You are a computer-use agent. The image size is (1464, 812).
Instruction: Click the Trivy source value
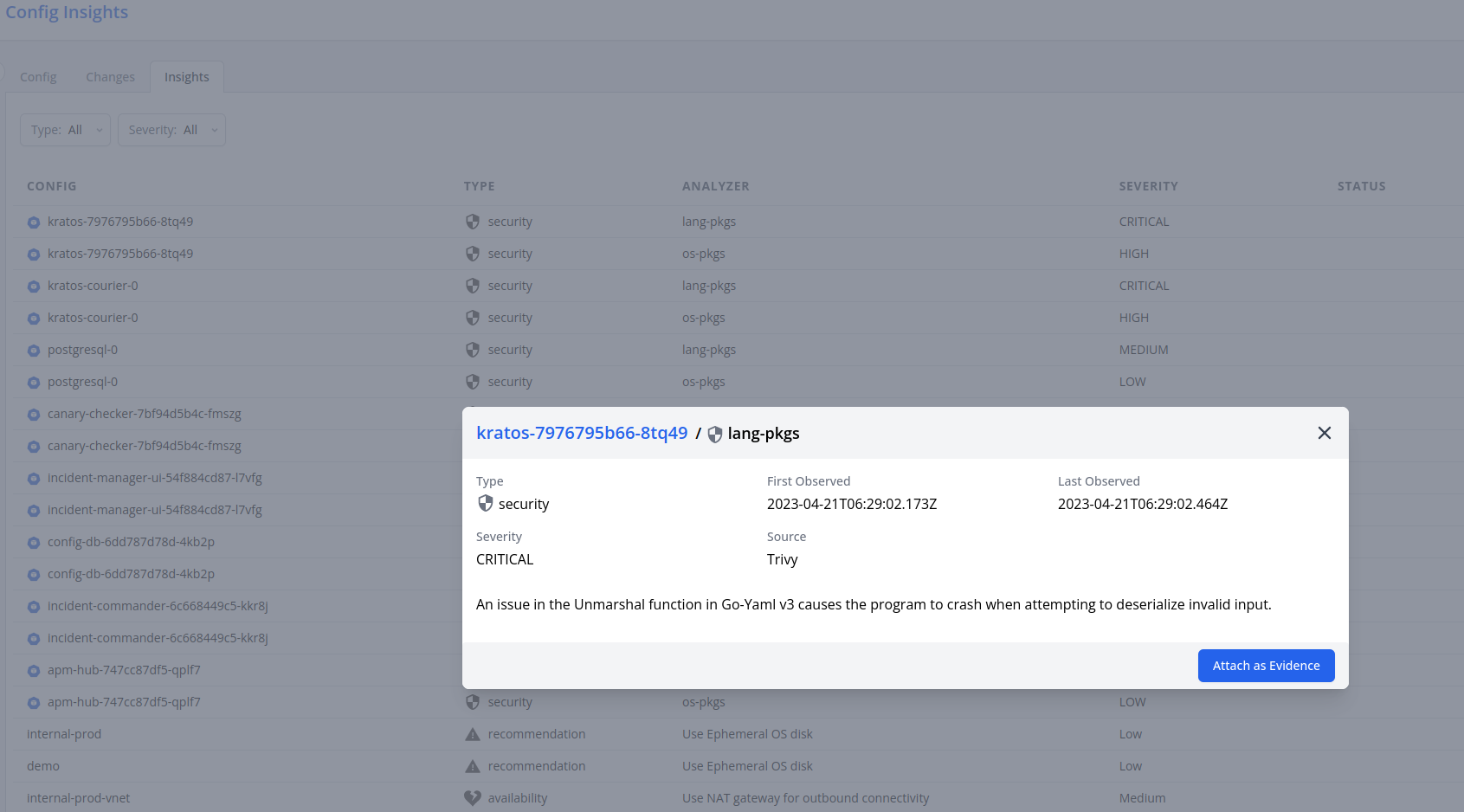tap(783, 559)
